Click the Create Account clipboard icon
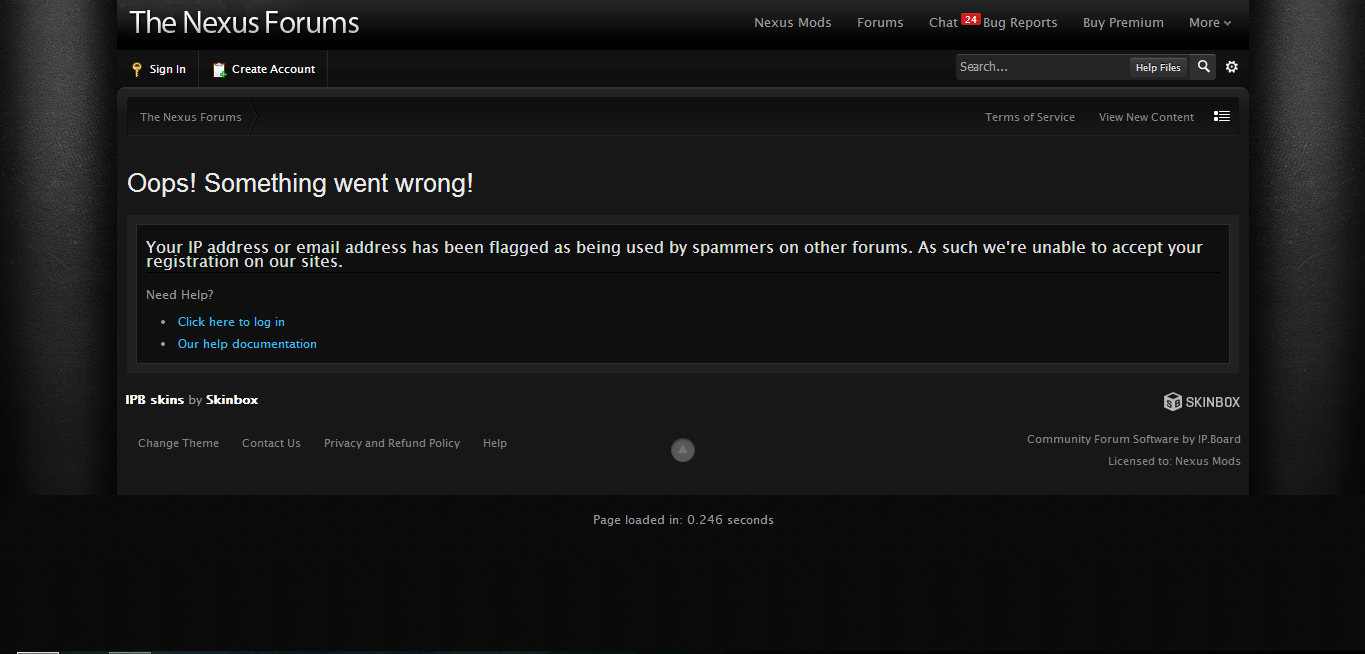 point(219,70)
